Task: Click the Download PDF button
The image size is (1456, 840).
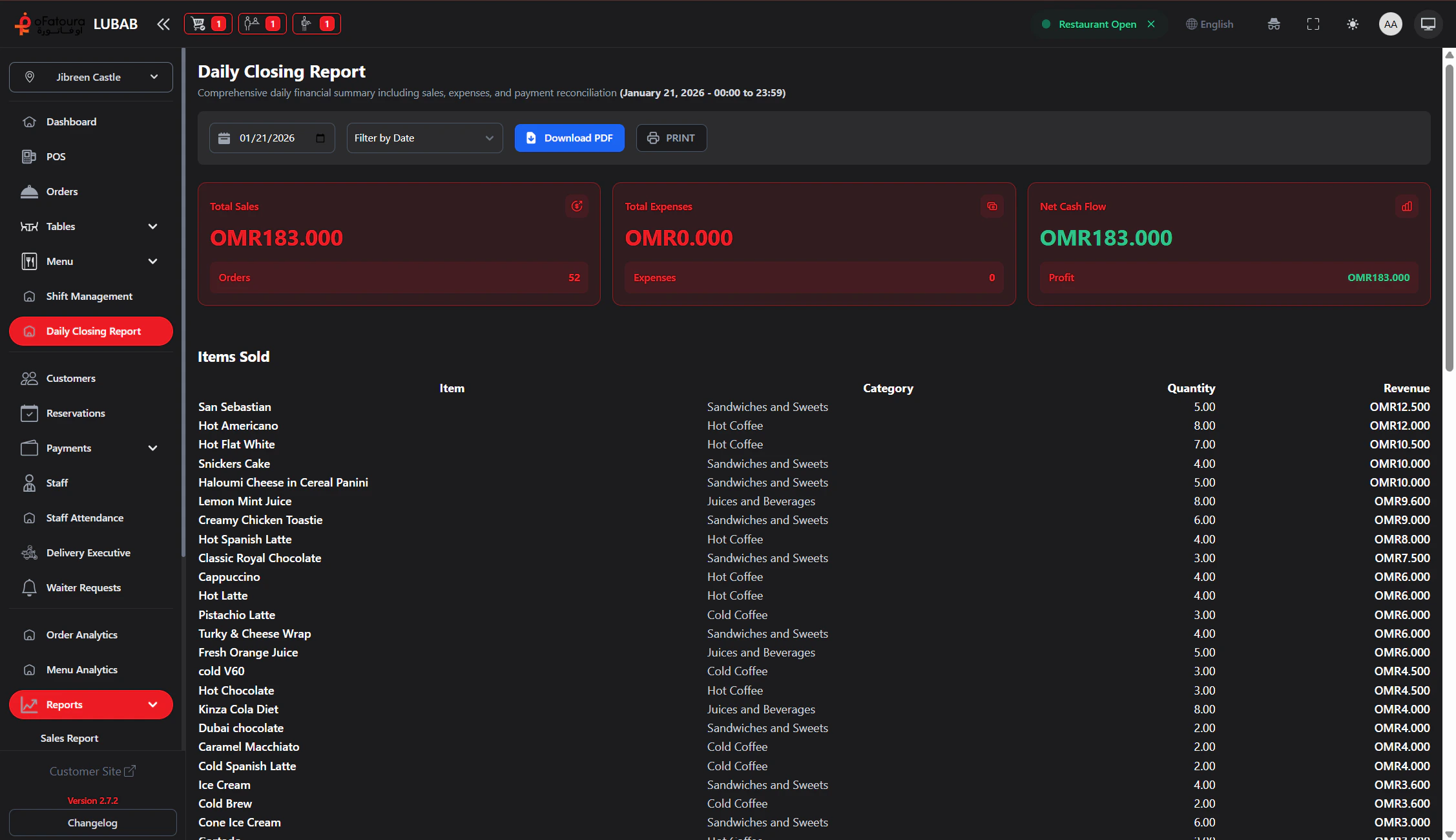Action: 569,138
